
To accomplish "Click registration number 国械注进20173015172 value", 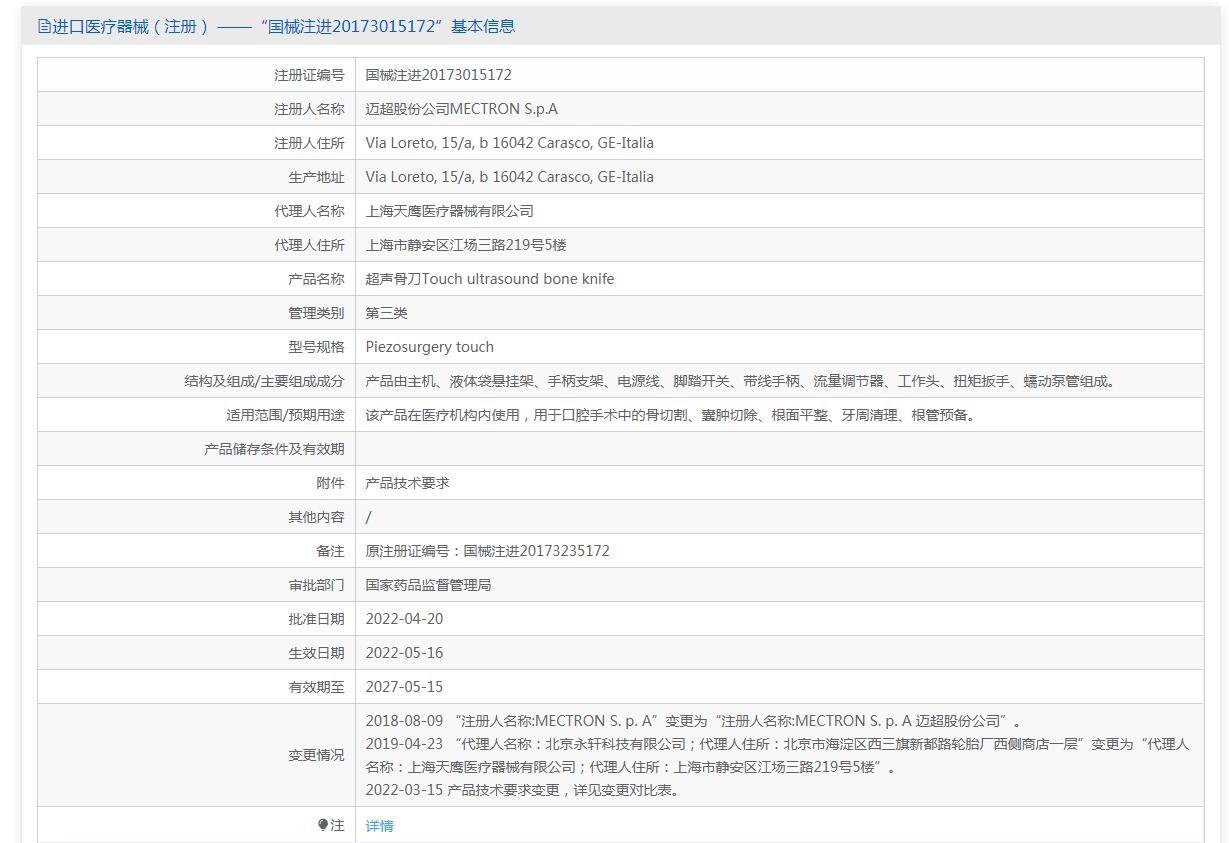I will (x=438, y=75).
